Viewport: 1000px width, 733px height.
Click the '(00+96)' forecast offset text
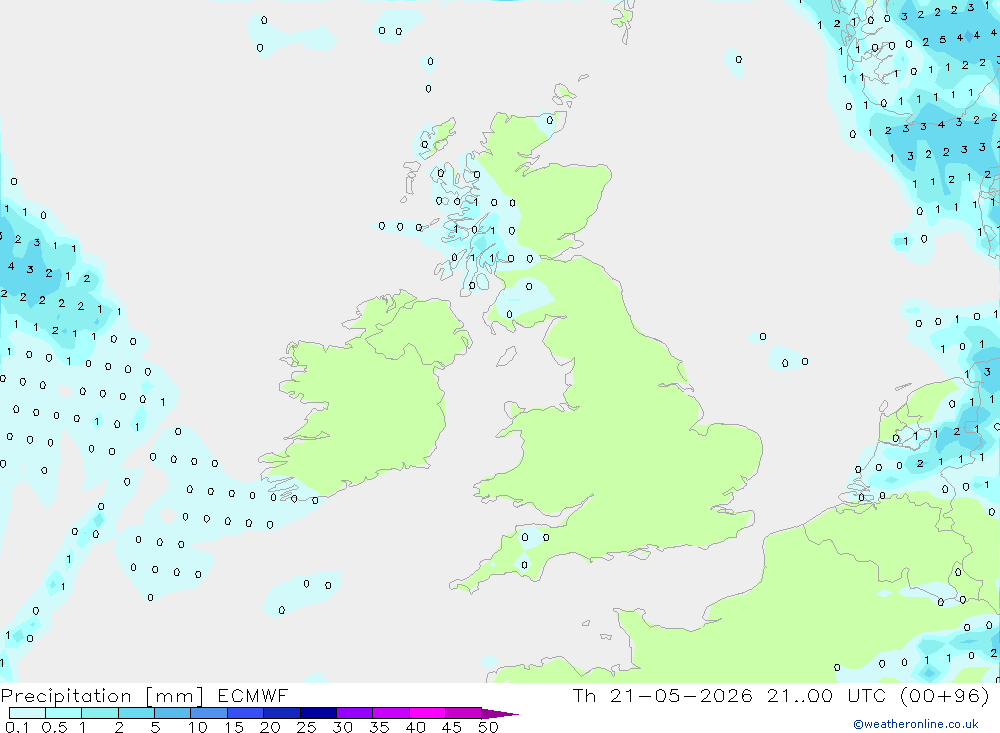coord(944,695)
